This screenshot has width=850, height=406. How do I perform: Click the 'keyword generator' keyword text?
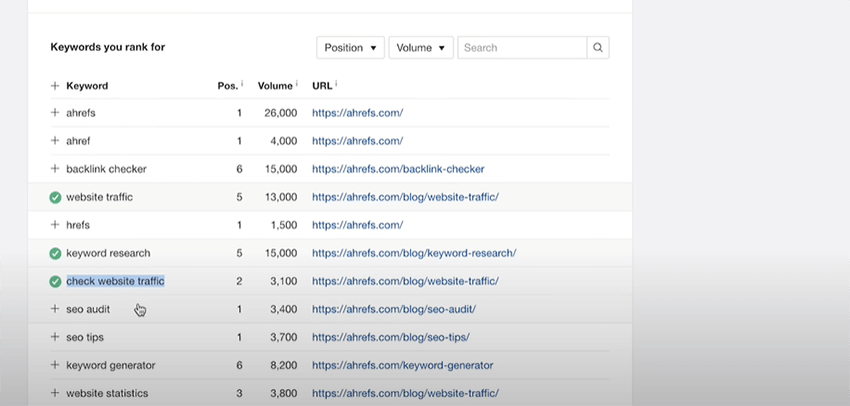pos(111,365)
